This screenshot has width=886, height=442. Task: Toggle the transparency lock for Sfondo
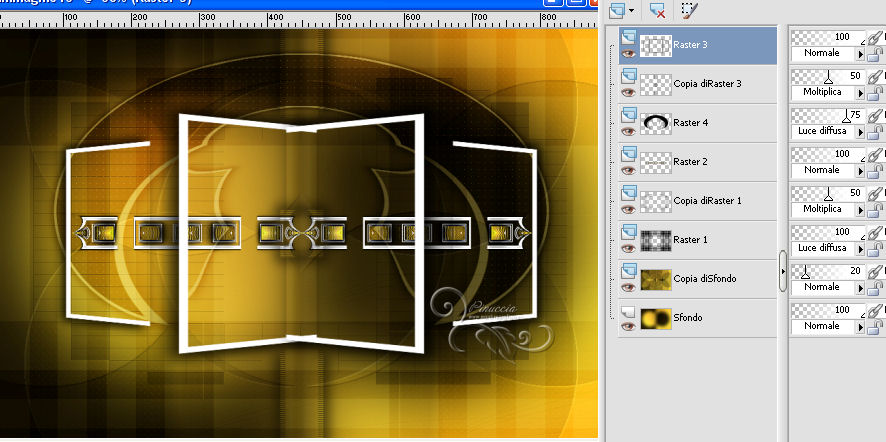[875, 328]
